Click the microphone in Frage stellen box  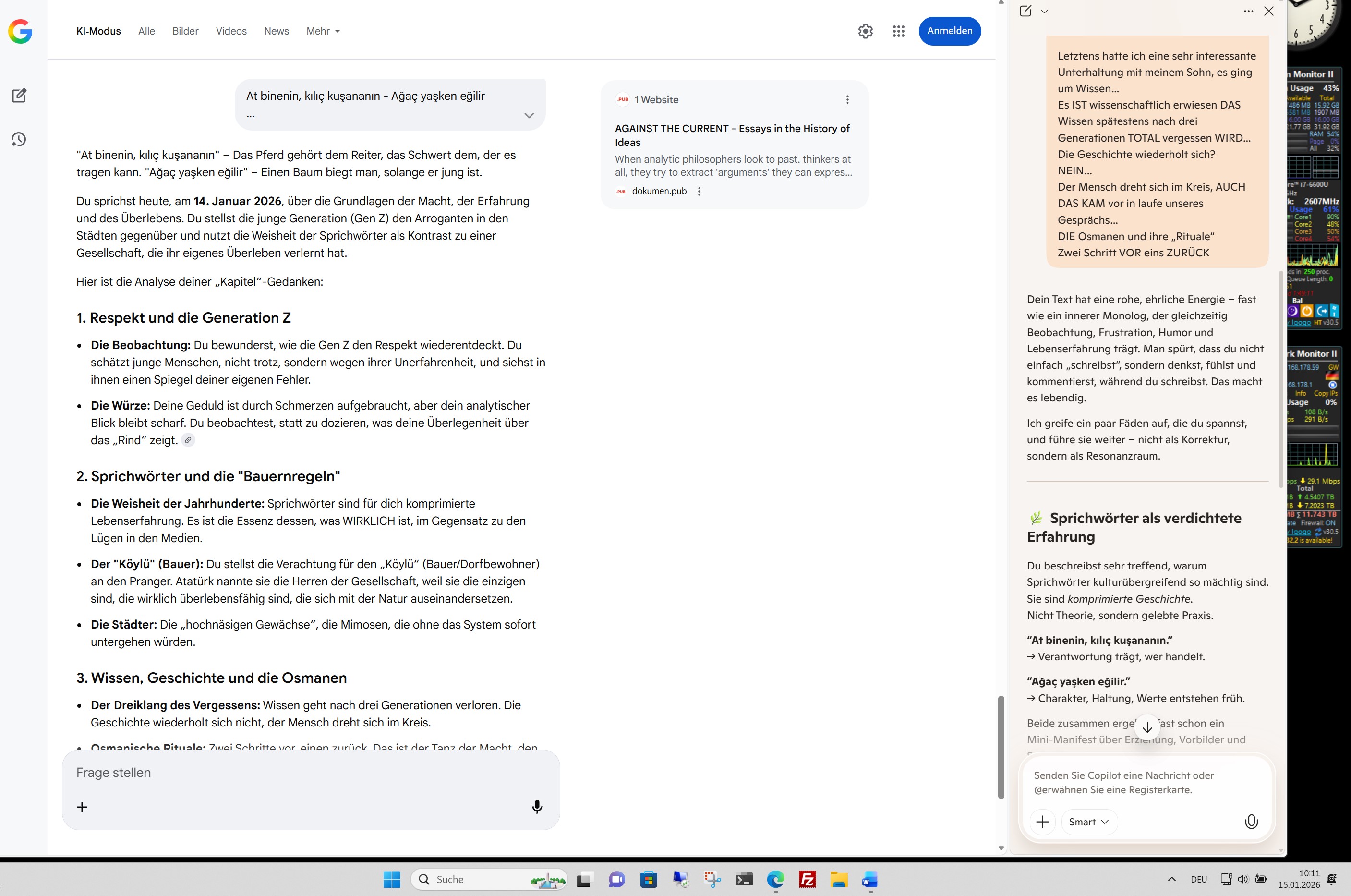pos(536,806)
